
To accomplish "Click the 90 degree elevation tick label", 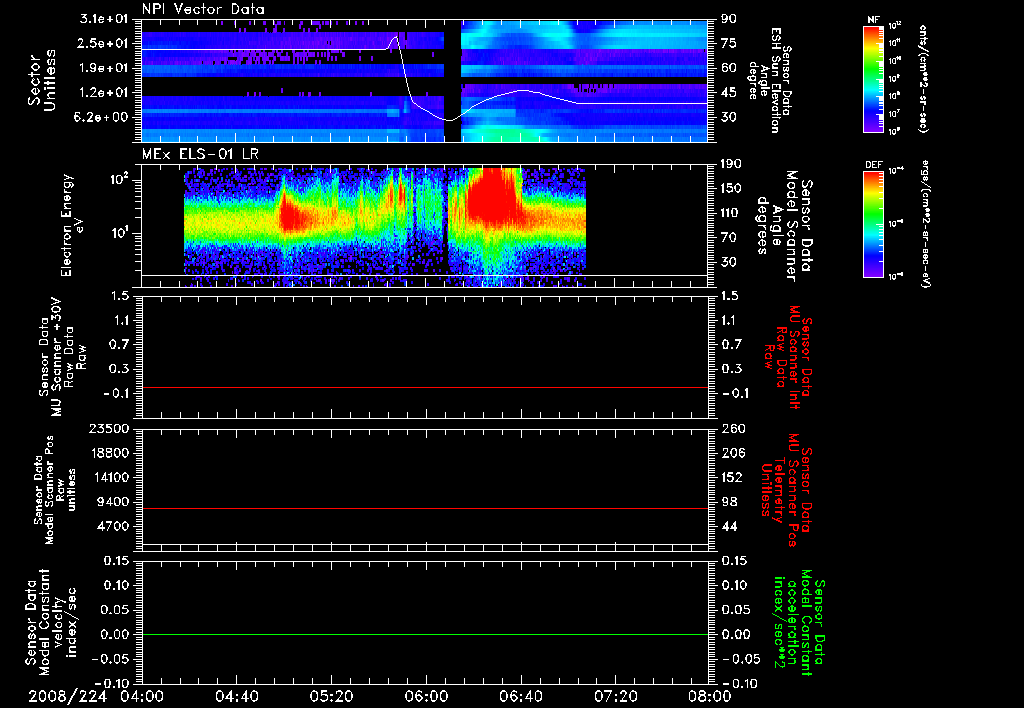I will click(729, 19).
